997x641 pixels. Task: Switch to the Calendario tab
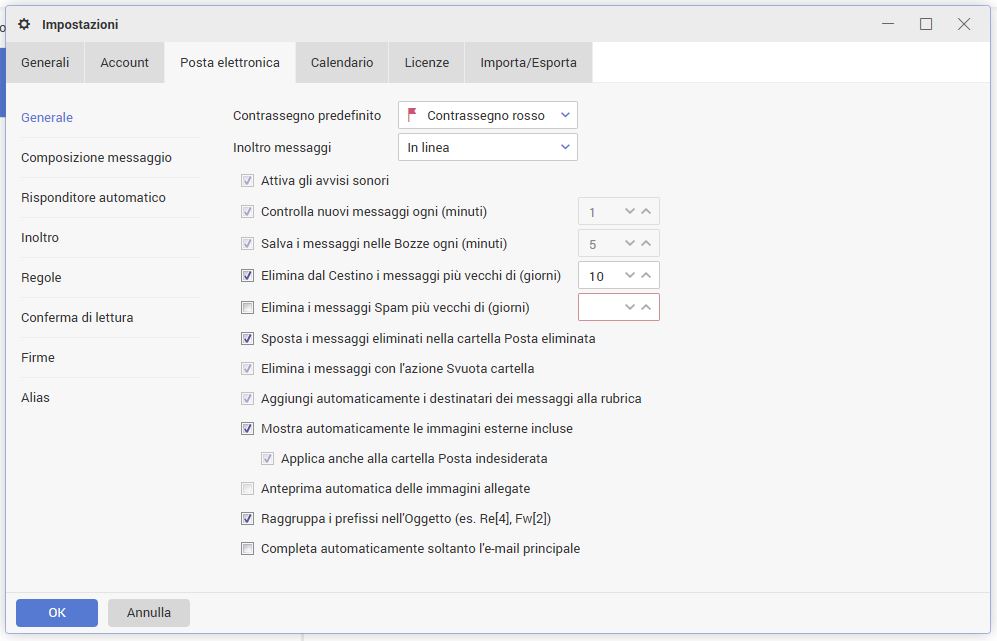click(x=342, y=63)
